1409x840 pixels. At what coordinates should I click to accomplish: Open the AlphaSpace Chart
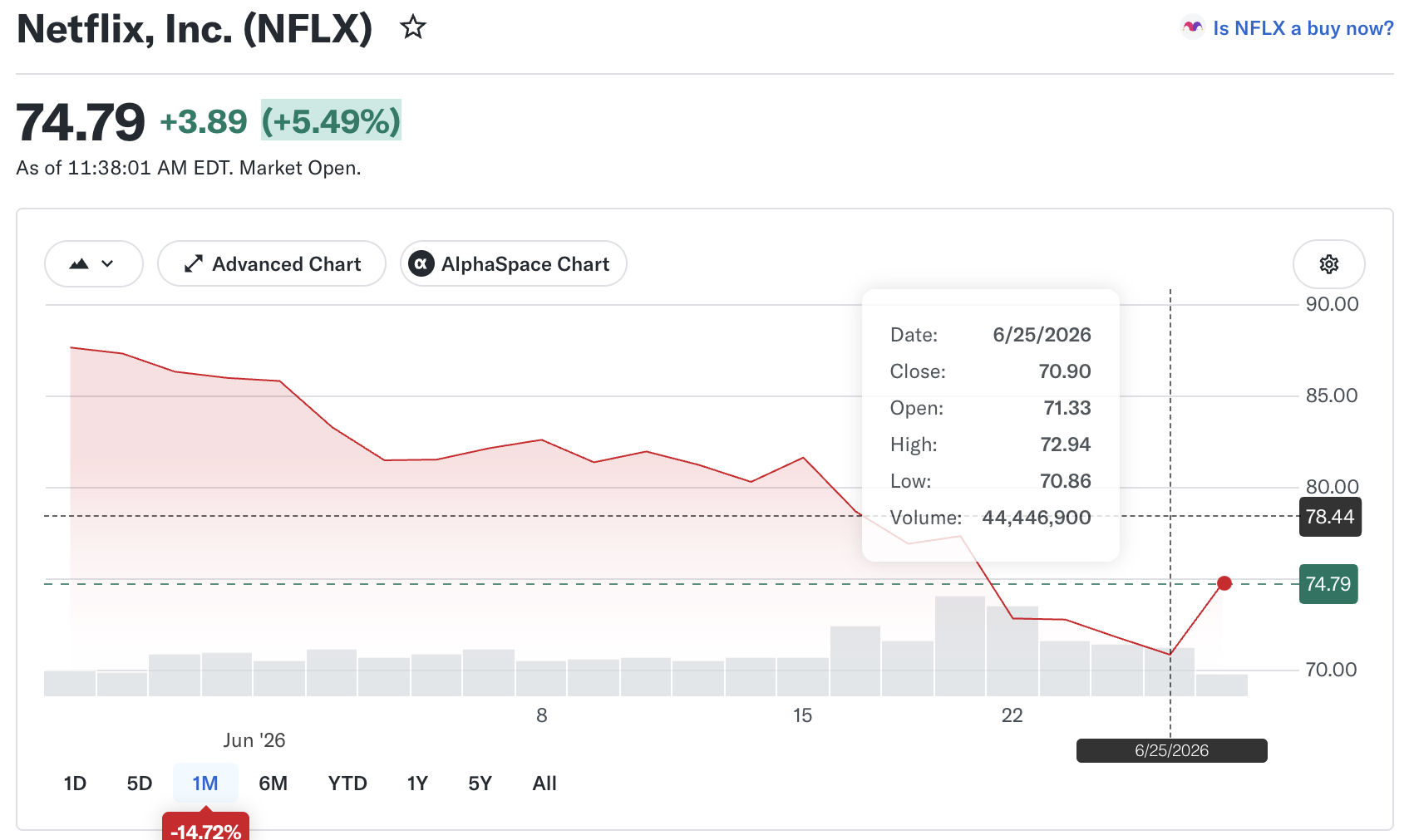coord(514,264)
